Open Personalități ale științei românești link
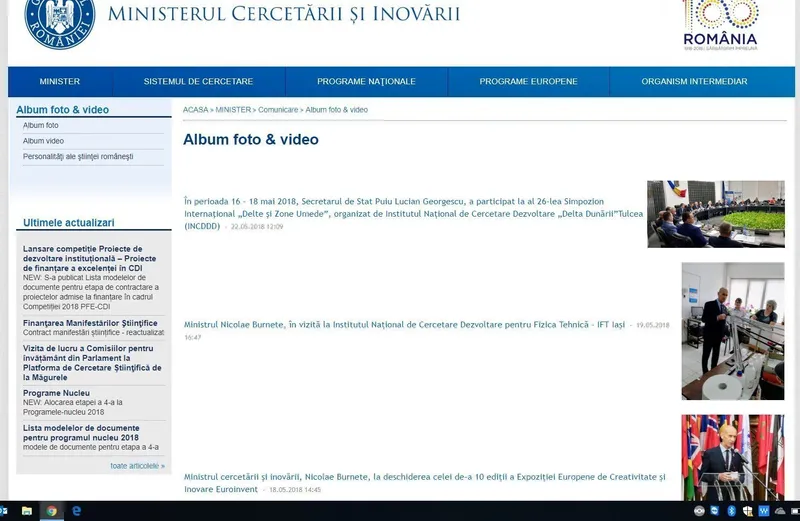The width and height of the screenshot is (800, 521). coord(78,157)
